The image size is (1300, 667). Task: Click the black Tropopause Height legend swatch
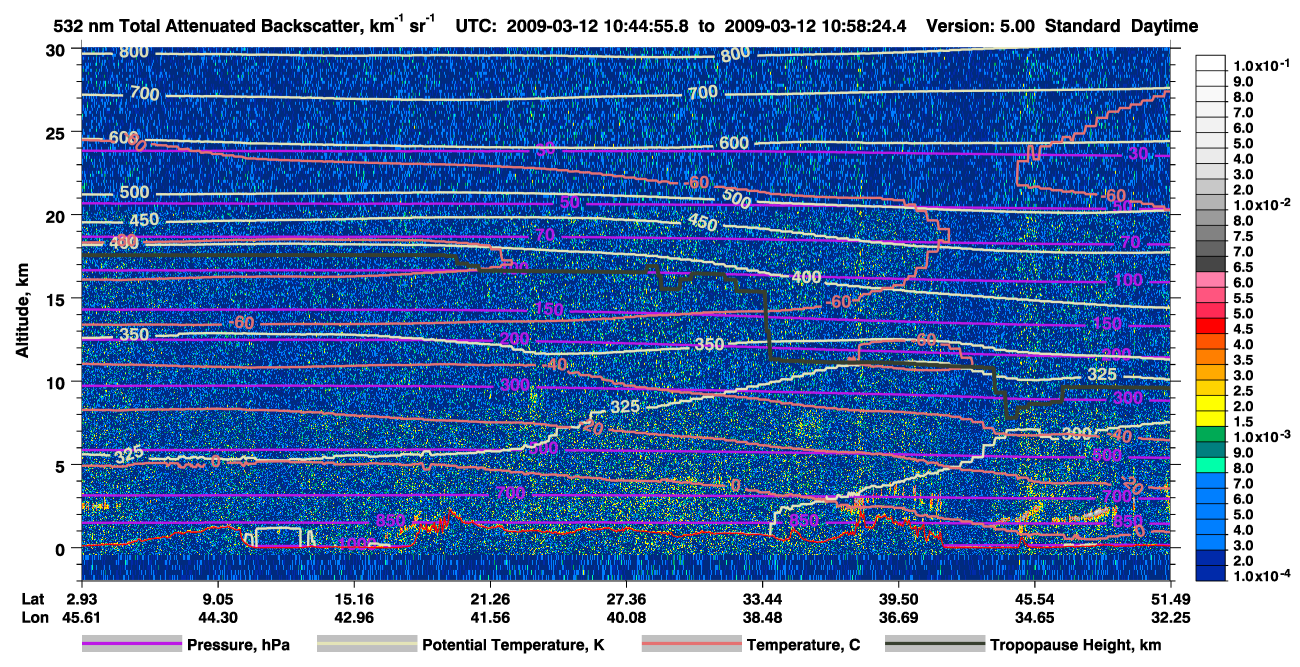[934, 646]
